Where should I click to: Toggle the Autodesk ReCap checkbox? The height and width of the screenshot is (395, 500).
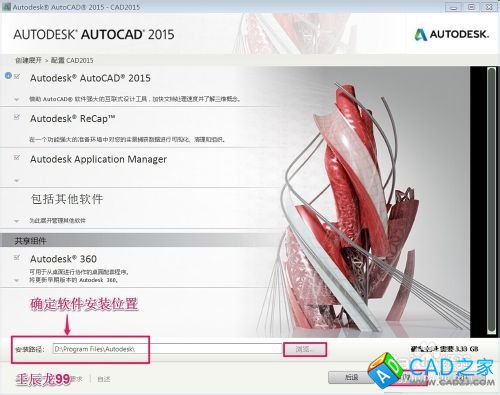coord(17,117)
